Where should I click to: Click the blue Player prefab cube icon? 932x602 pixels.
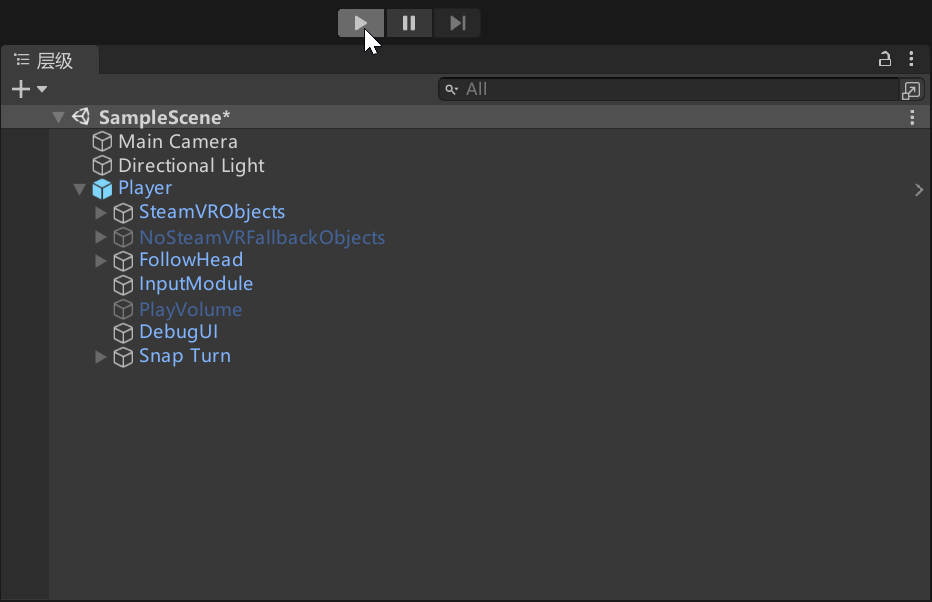[102, 189]
